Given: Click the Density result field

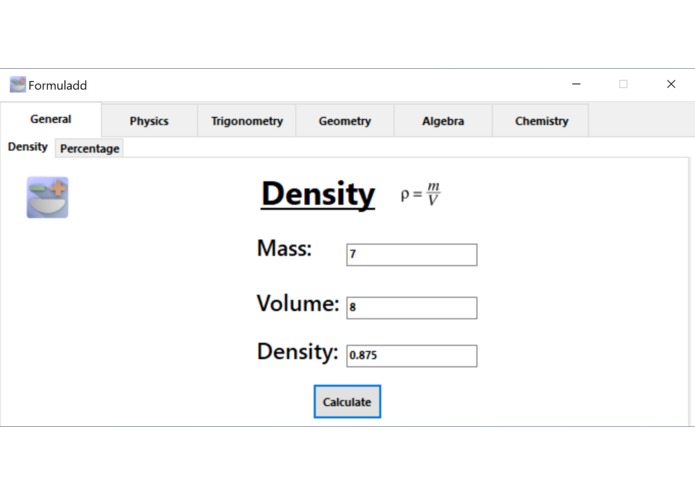Looking at the screenshot, I should [x=412, y=356].
